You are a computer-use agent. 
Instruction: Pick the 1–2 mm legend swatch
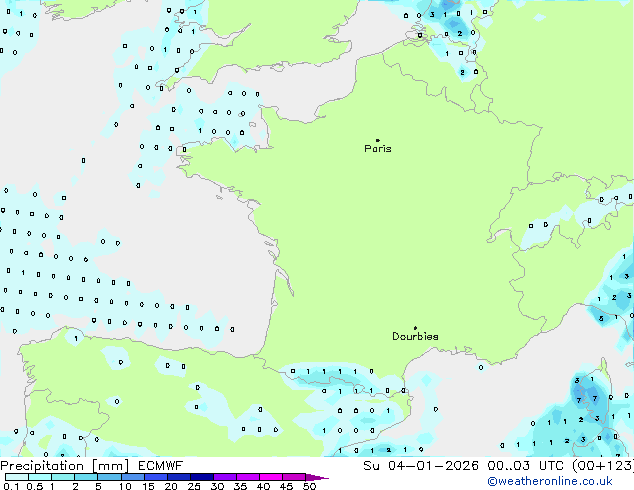point(63,477)
